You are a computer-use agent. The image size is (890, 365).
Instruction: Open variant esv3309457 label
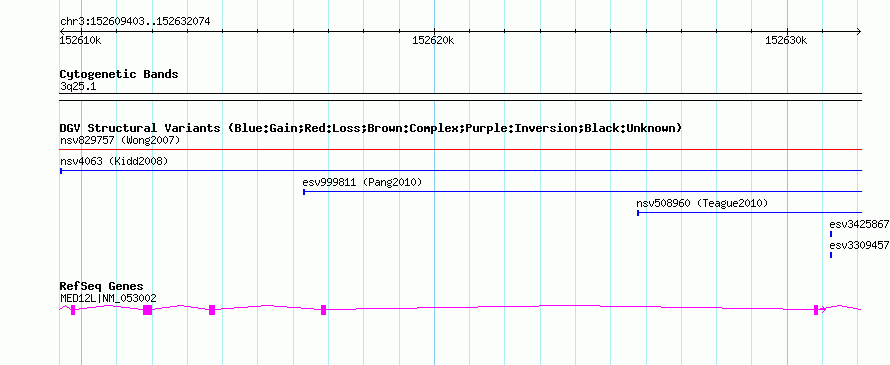[859, 245]
